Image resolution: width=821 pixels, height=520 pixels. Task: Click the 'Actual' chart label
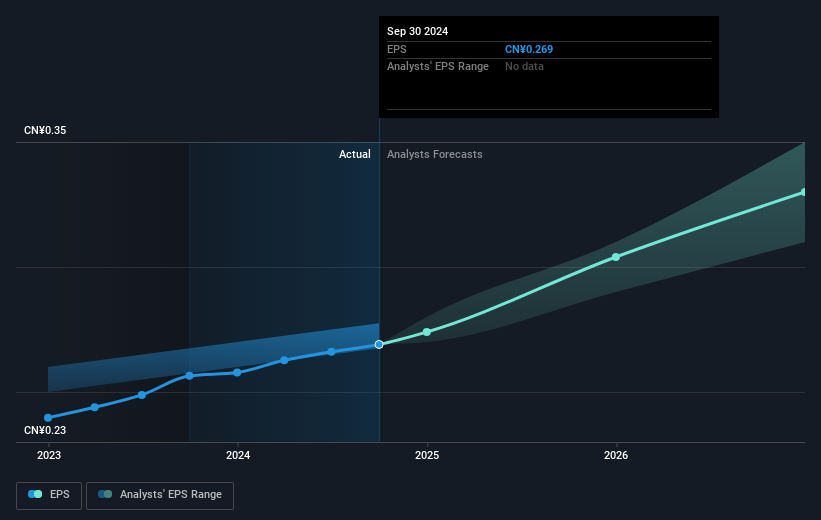tap(354, 154)
